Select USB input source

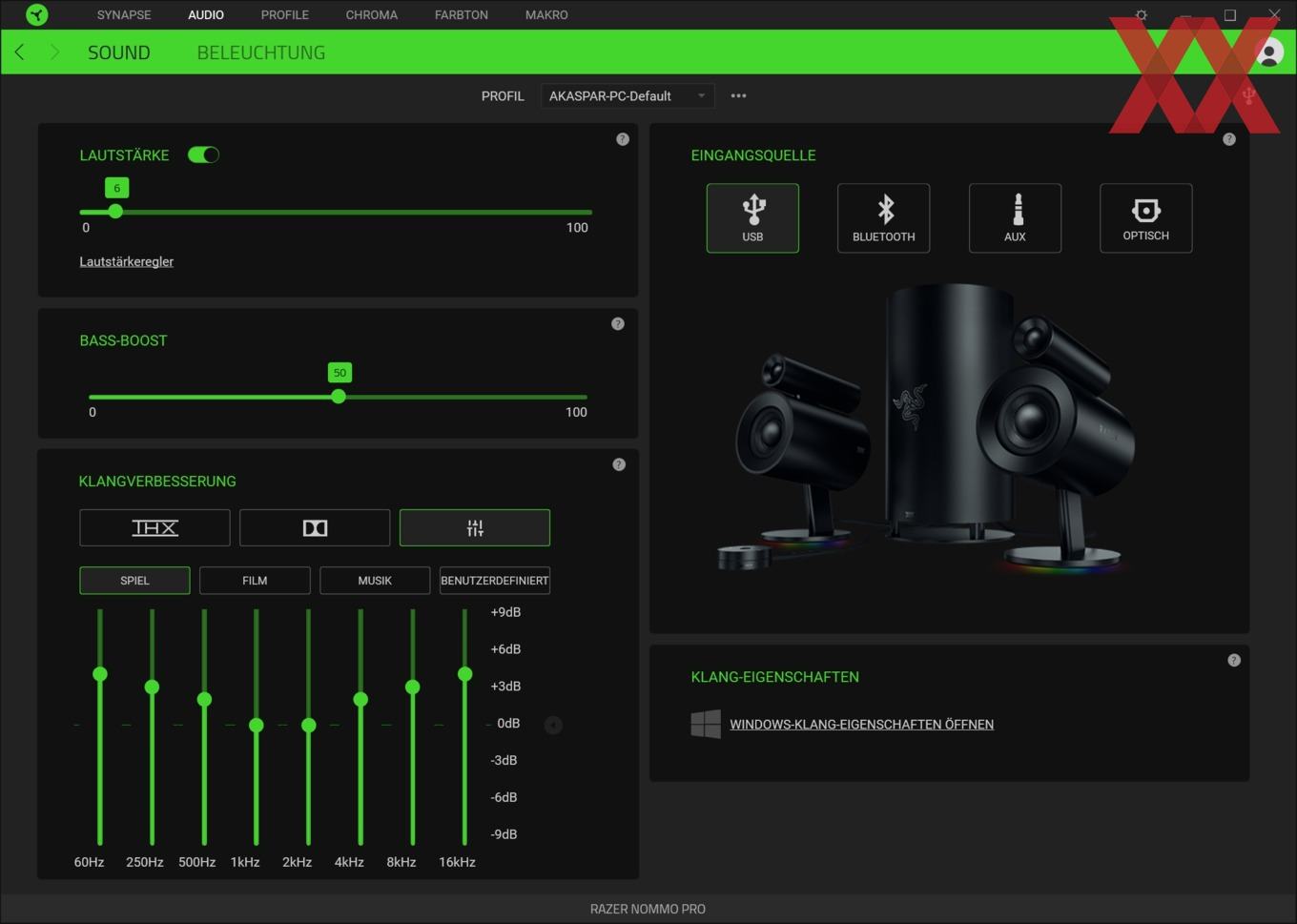point(752,218)
